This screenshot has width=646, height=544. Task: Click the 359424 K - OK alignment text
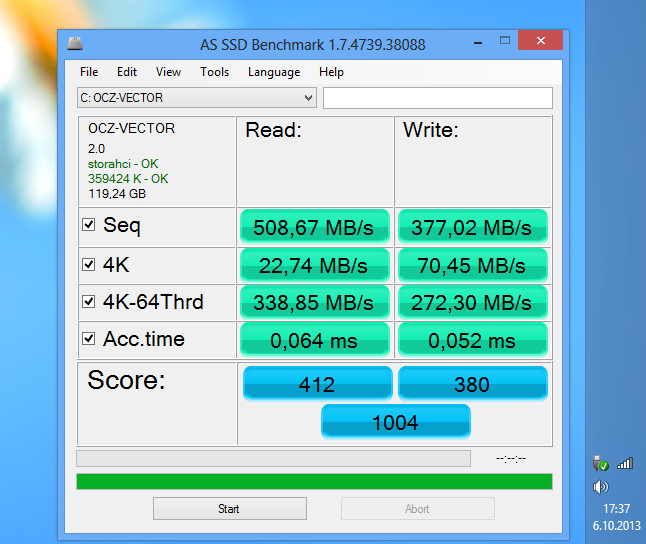click(128, 179)
